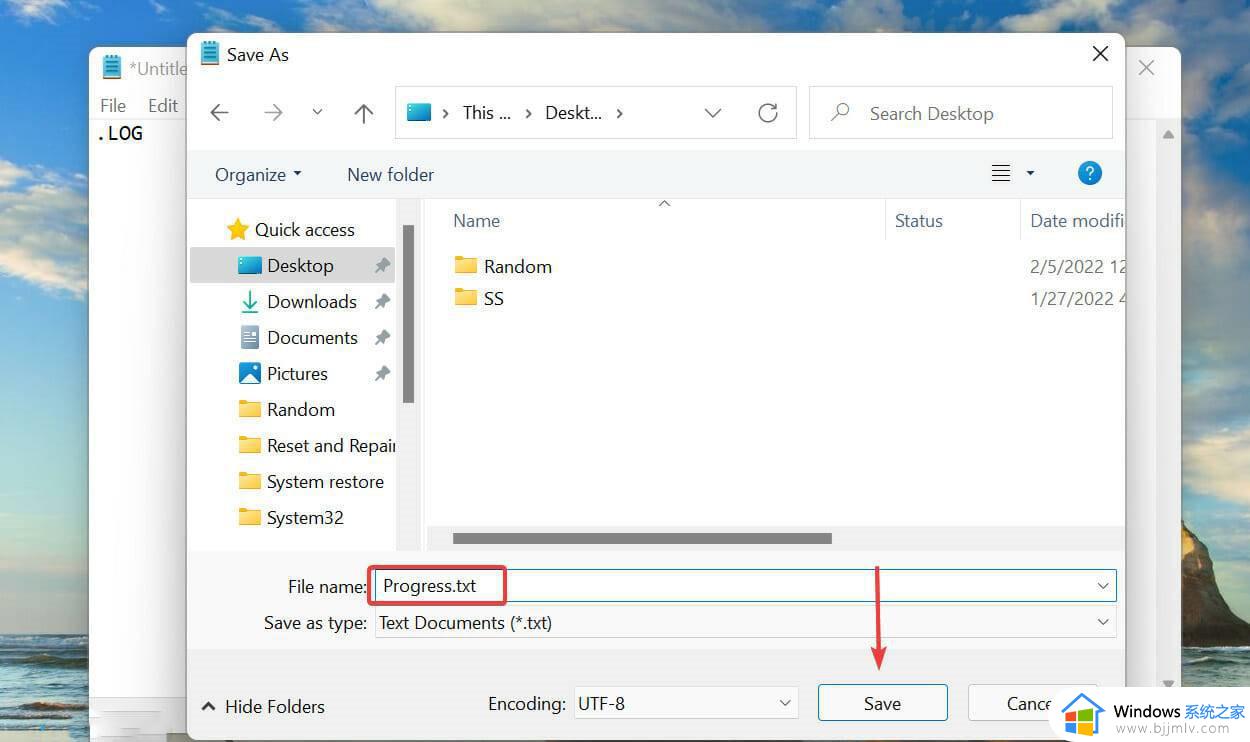Viewport: 1250px width, 742px height.
Task: Click the Desktop location icon in address bar
Action: 419,113
